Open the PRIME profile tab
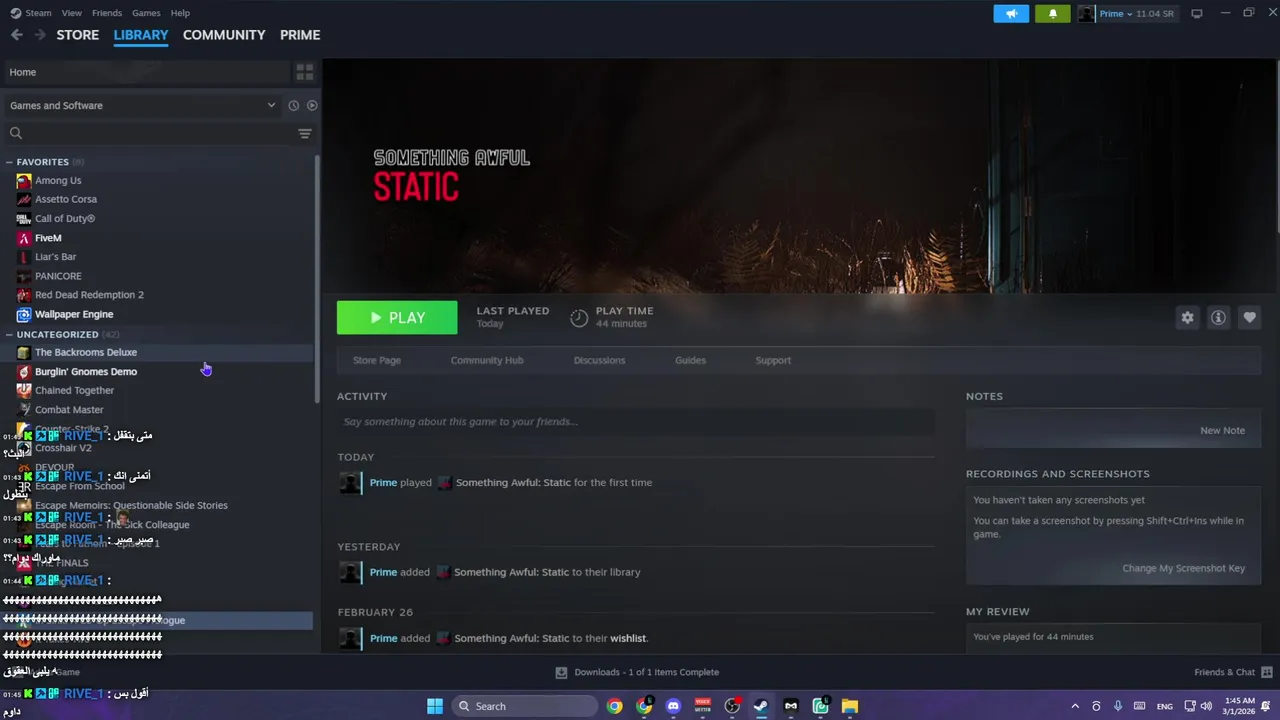This screenshot has width=1280, height=720. [x=300, y=35]
